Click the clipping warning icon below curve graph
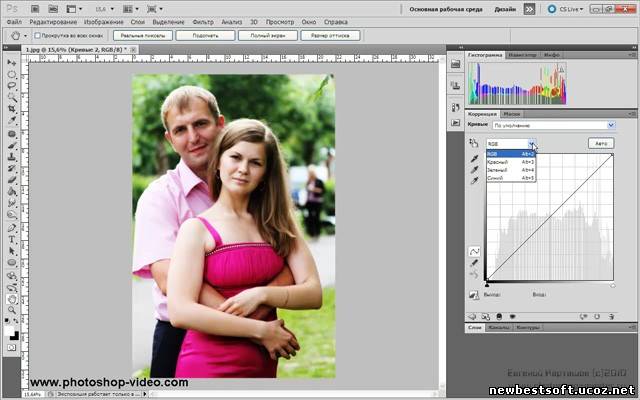Viewport: 640px width, 400px height. [x=473, y=294]
